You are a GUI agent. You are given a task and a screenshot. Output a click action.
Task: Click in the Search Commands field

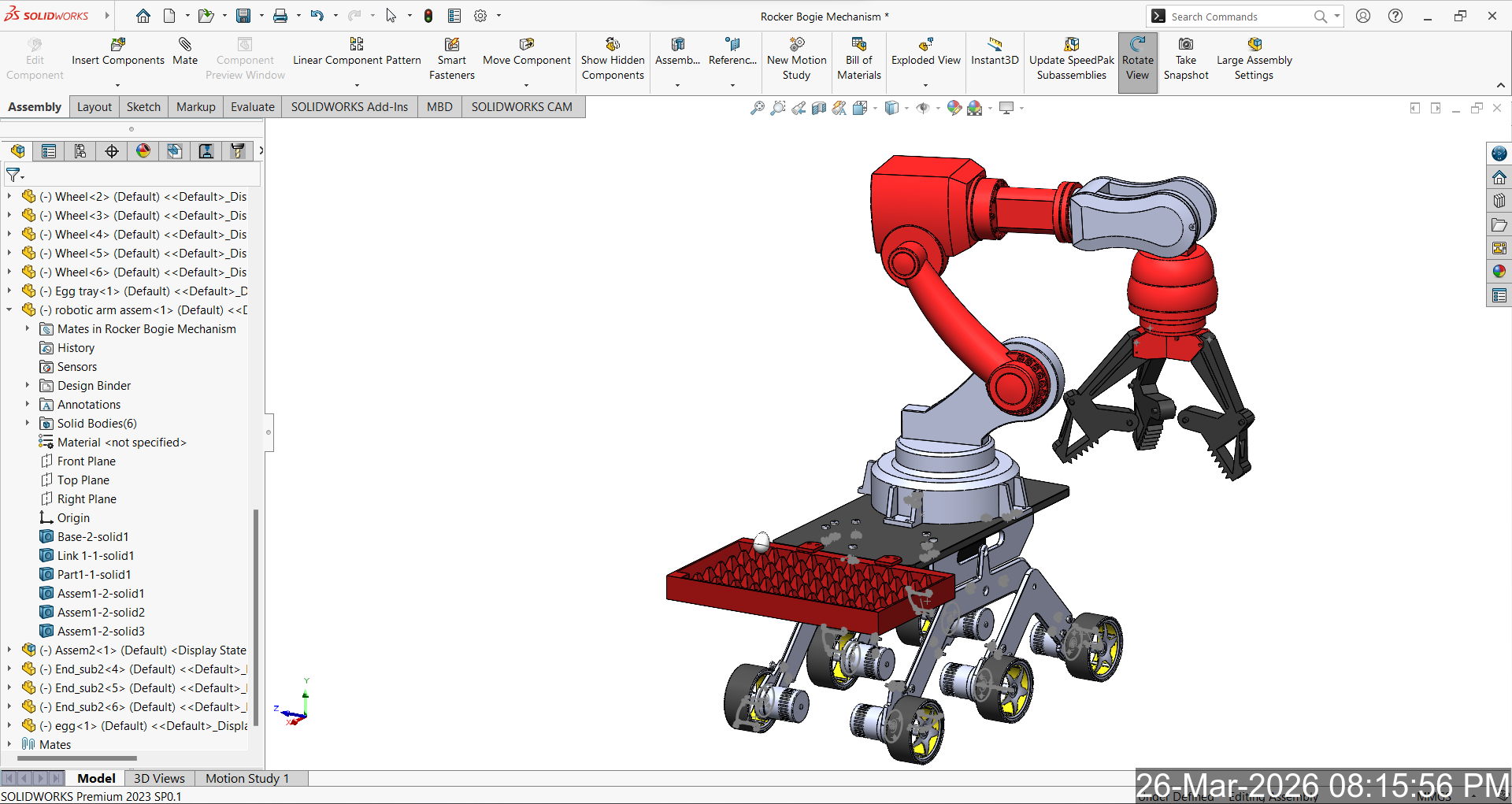click(1236, 17)
